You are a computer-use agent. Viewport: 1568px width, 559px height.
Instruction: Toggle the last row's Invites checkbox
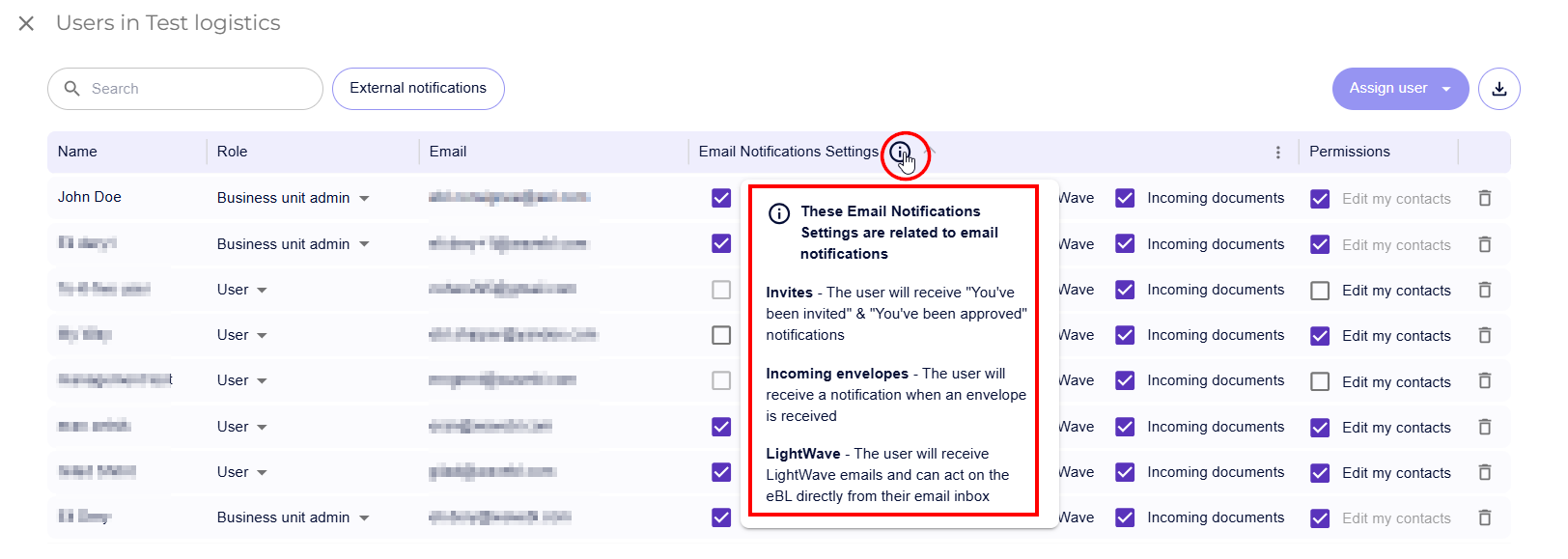[x=721, y=517]
